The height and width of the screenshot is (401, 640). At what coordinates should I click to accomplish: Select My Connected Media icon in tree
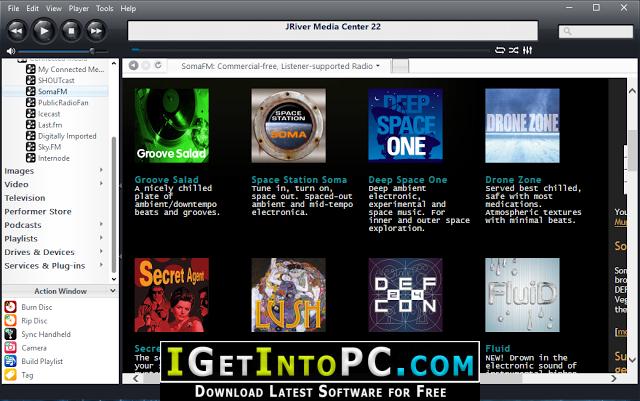click(31, 69)
